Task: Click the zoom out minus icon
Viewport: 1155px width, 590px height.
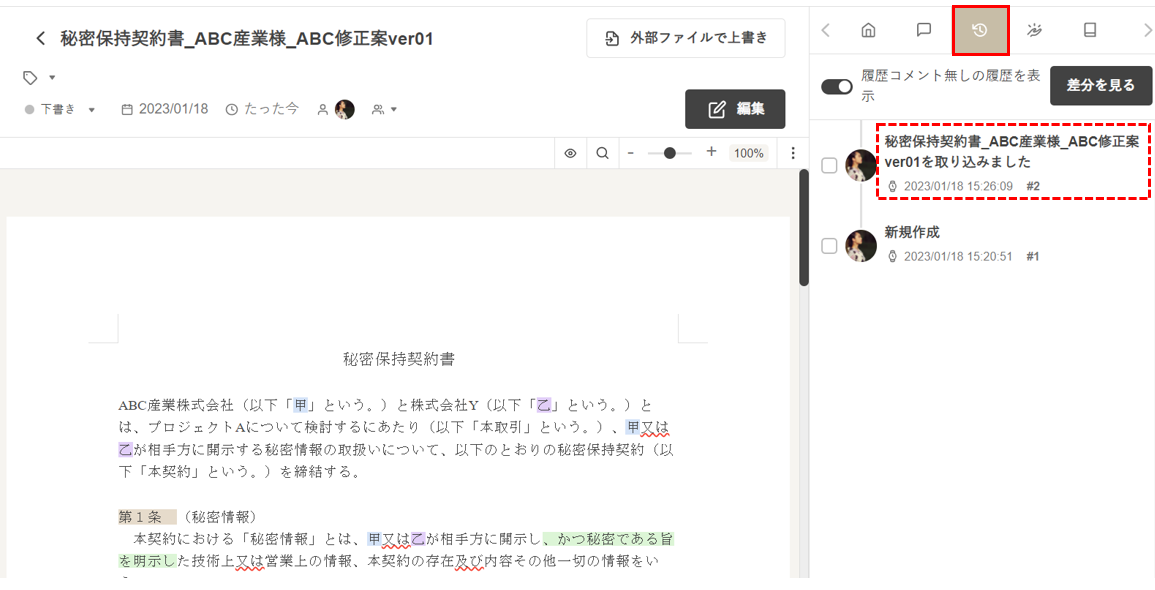Action: point(631,153)
